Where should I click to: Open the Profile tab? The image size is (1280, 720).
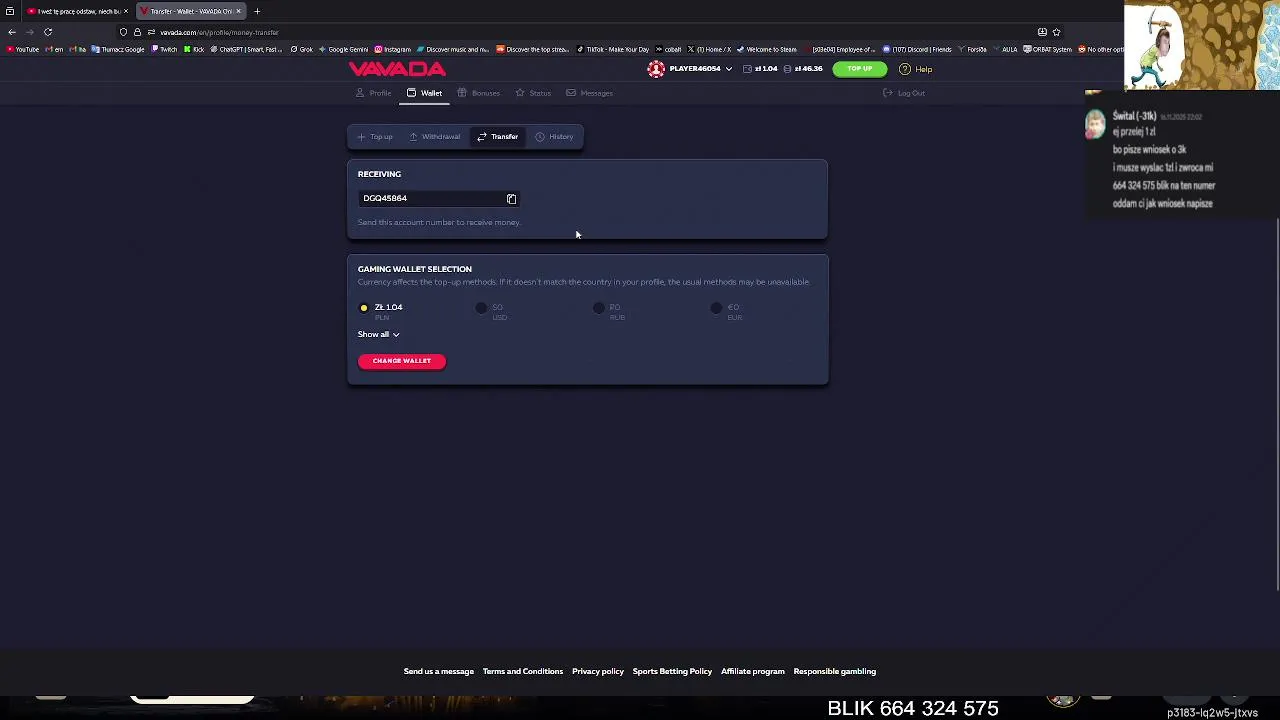pyautogui.click(x=374, y=93)
